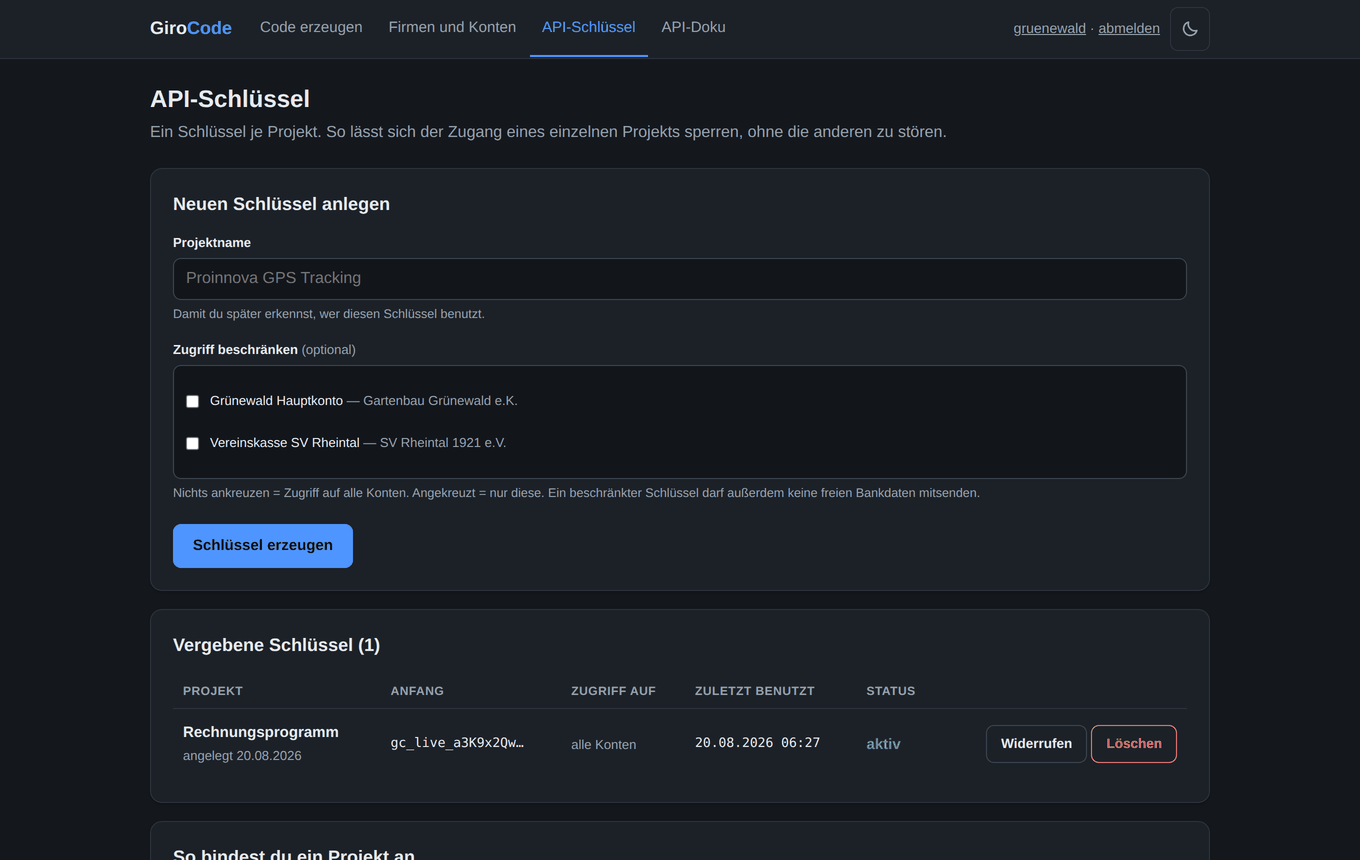Click the STATUS column header

[x=891, y=691]
